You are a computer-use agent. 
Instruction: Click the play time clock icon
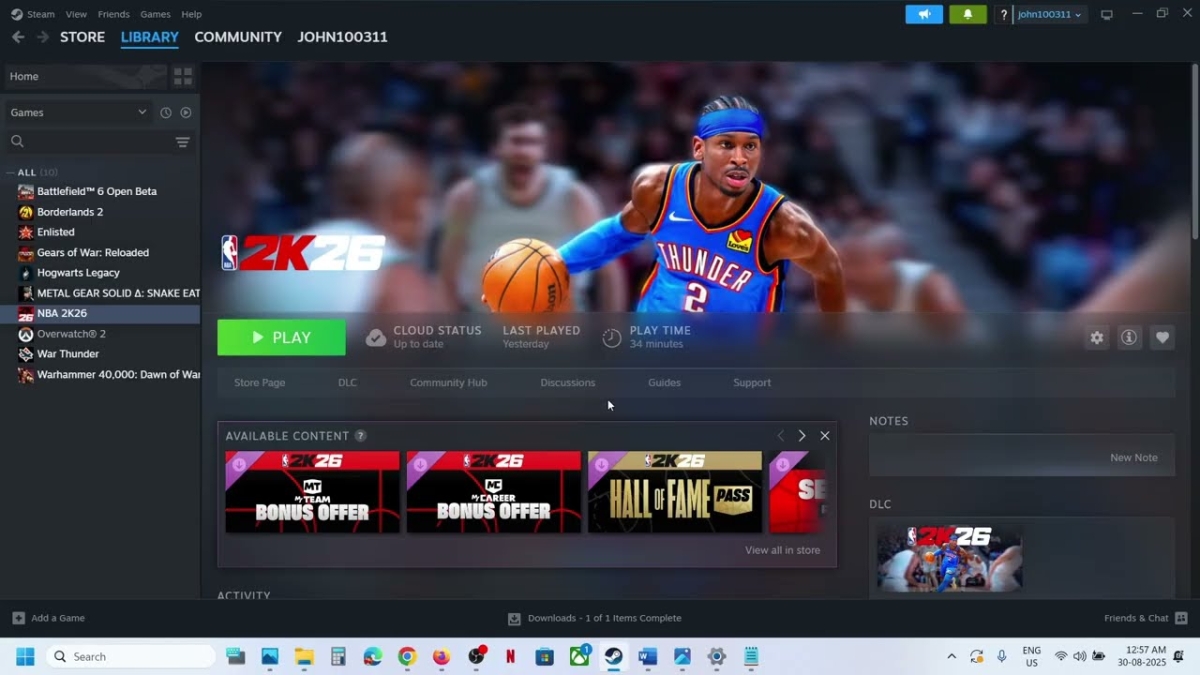point(612,338)
